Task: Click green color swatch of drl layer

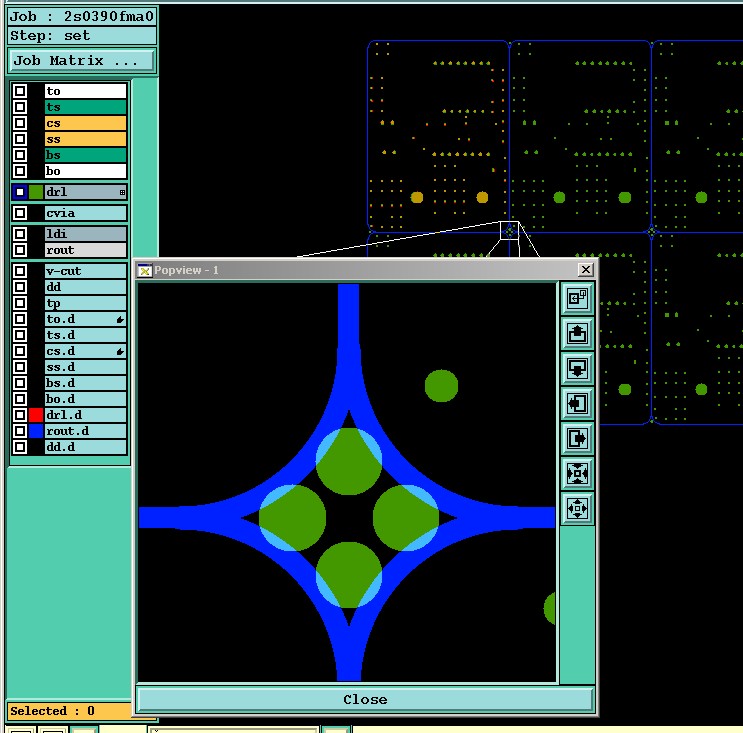Action: [x=36, y=192]
